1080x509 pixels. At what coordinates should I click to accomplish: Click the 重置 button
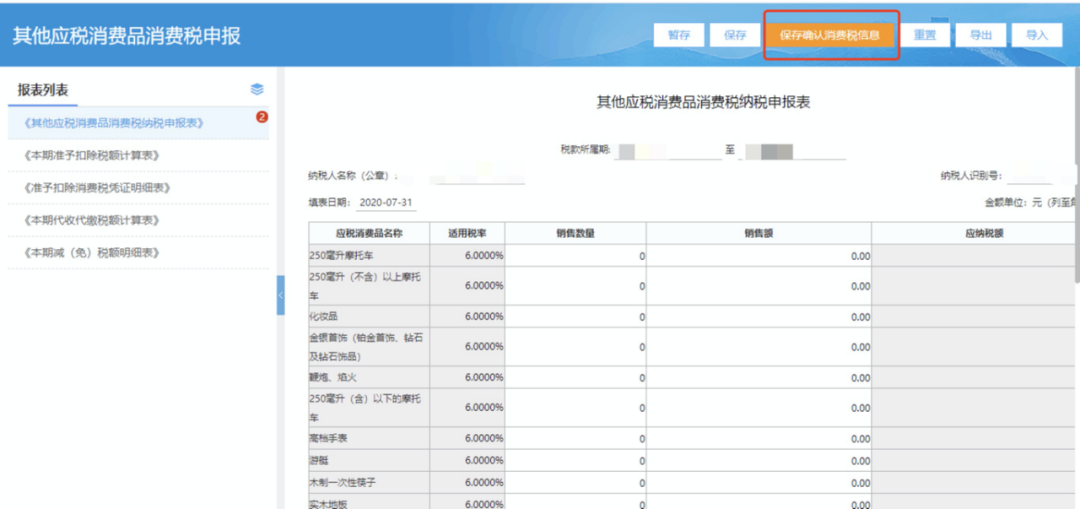pyautogui.click(x=924, y=36)
